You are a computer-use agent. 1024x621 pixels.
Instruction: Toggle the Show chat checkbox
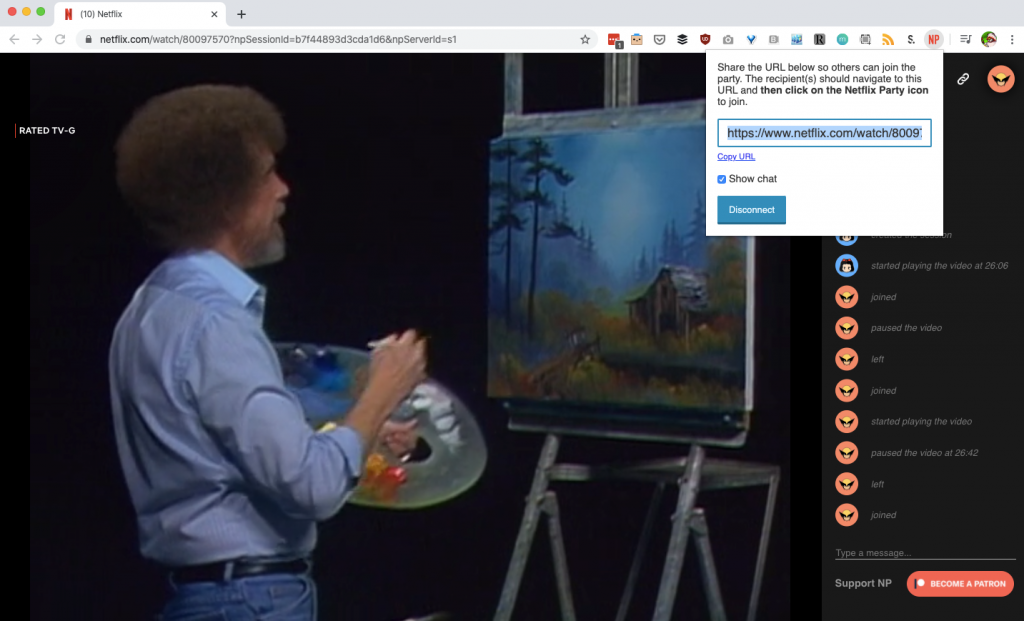722,180
